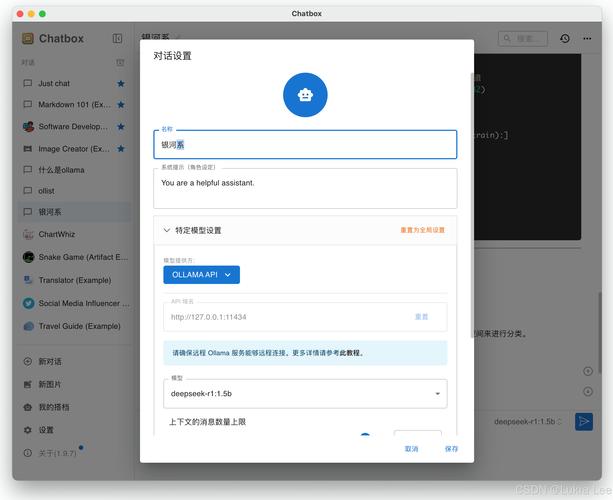This screenshot has width=613, height=500.
Task: Click the search box in the header
Action: click(x=523, y=38)
